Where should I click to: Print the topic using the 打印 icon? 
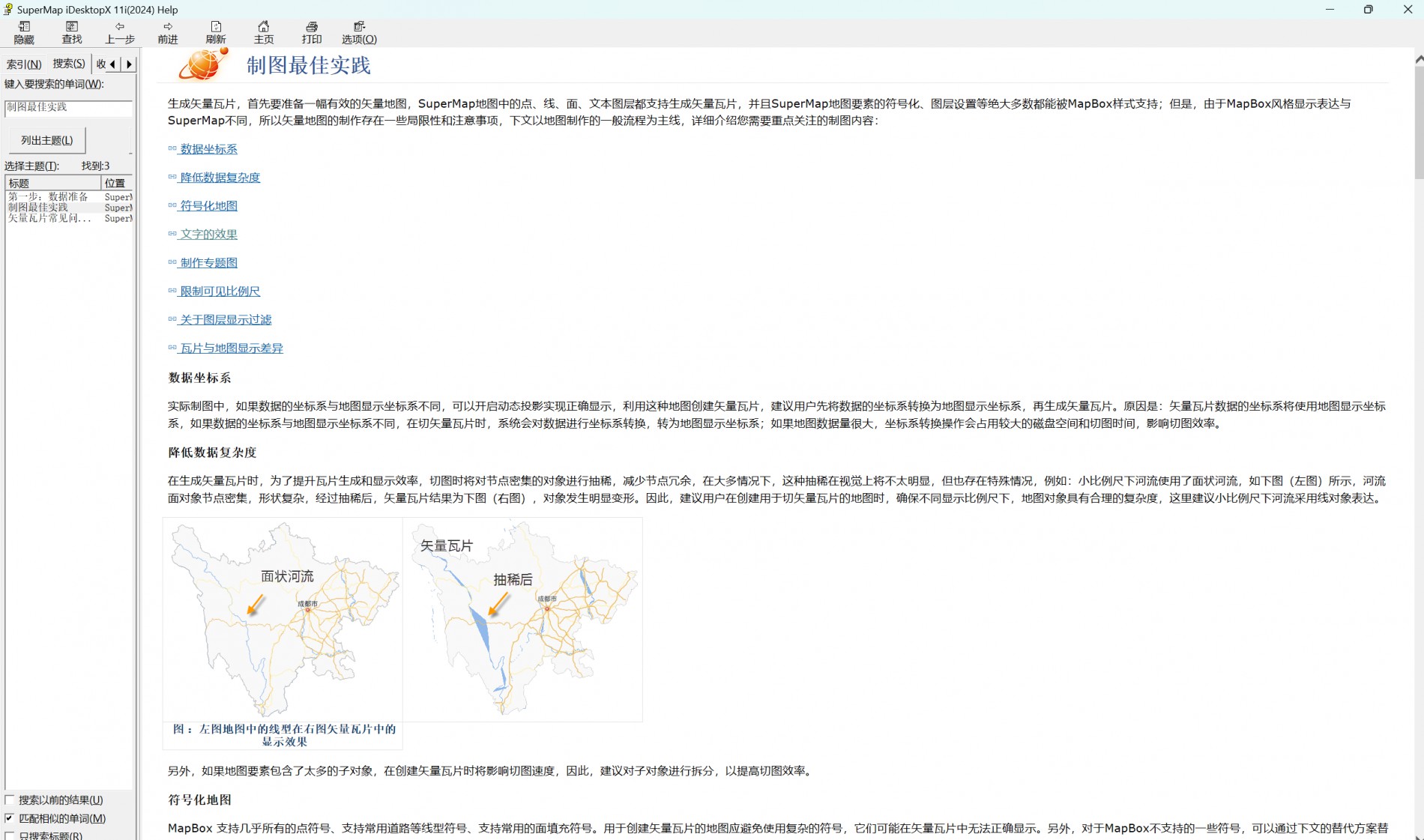(x=312, y=32)
